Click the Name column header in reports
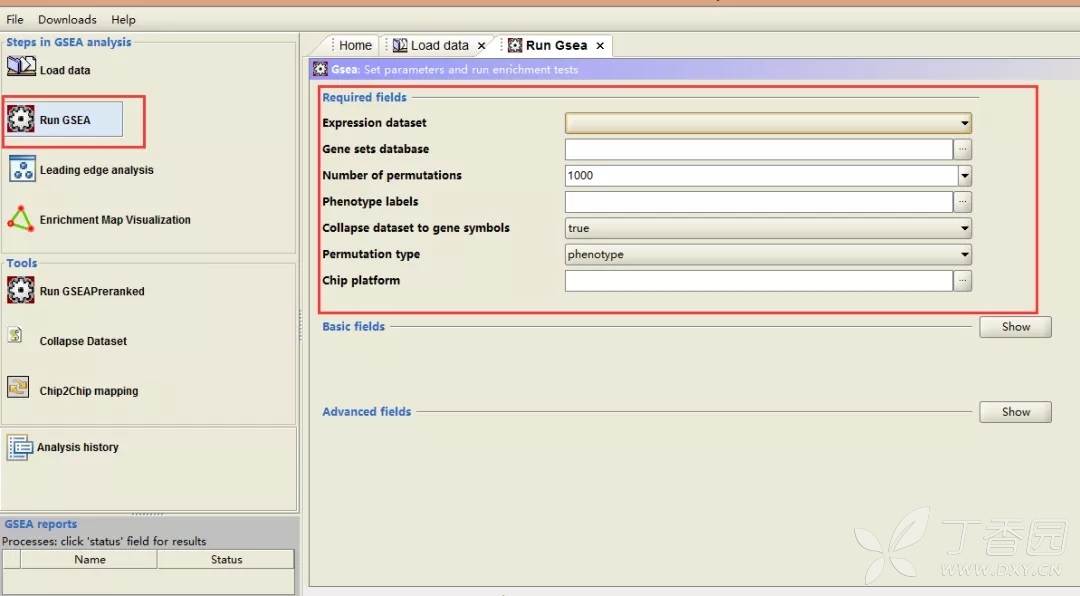Viewport: 1080px width, 596px height. tap(90, 559)
